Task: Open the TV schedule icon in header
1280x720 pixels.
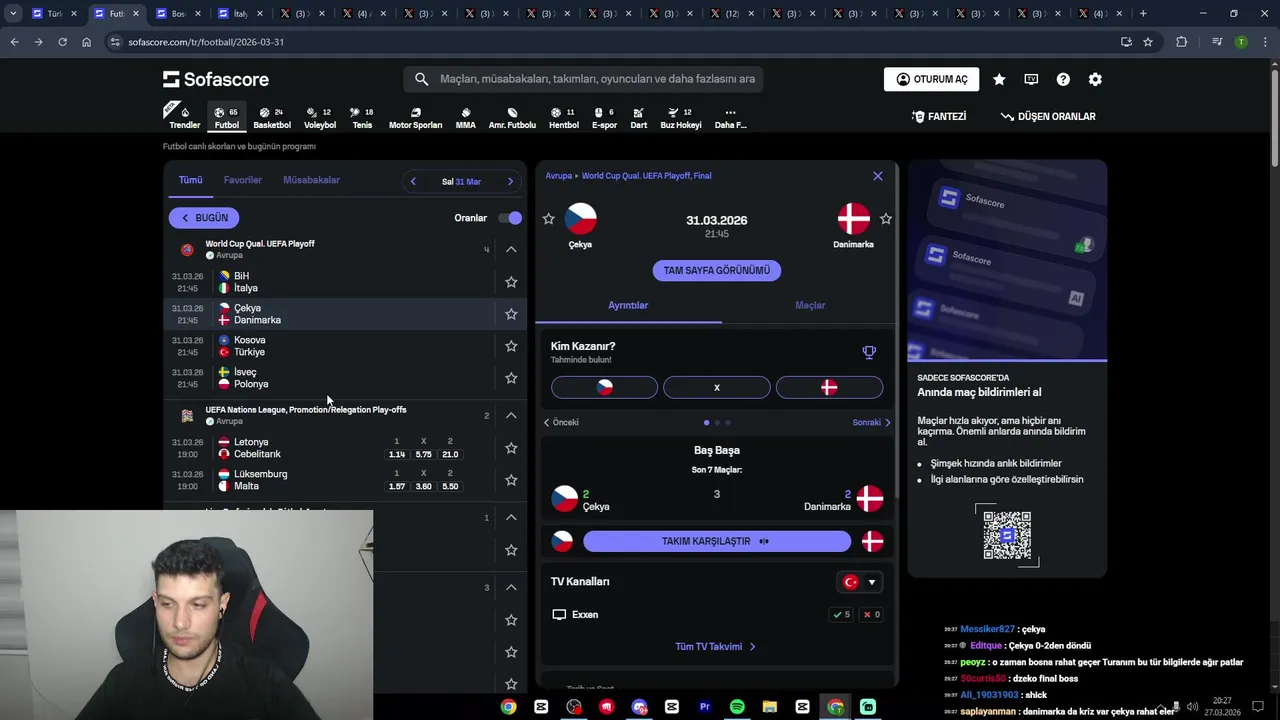Action: [x=1031, y=79]
